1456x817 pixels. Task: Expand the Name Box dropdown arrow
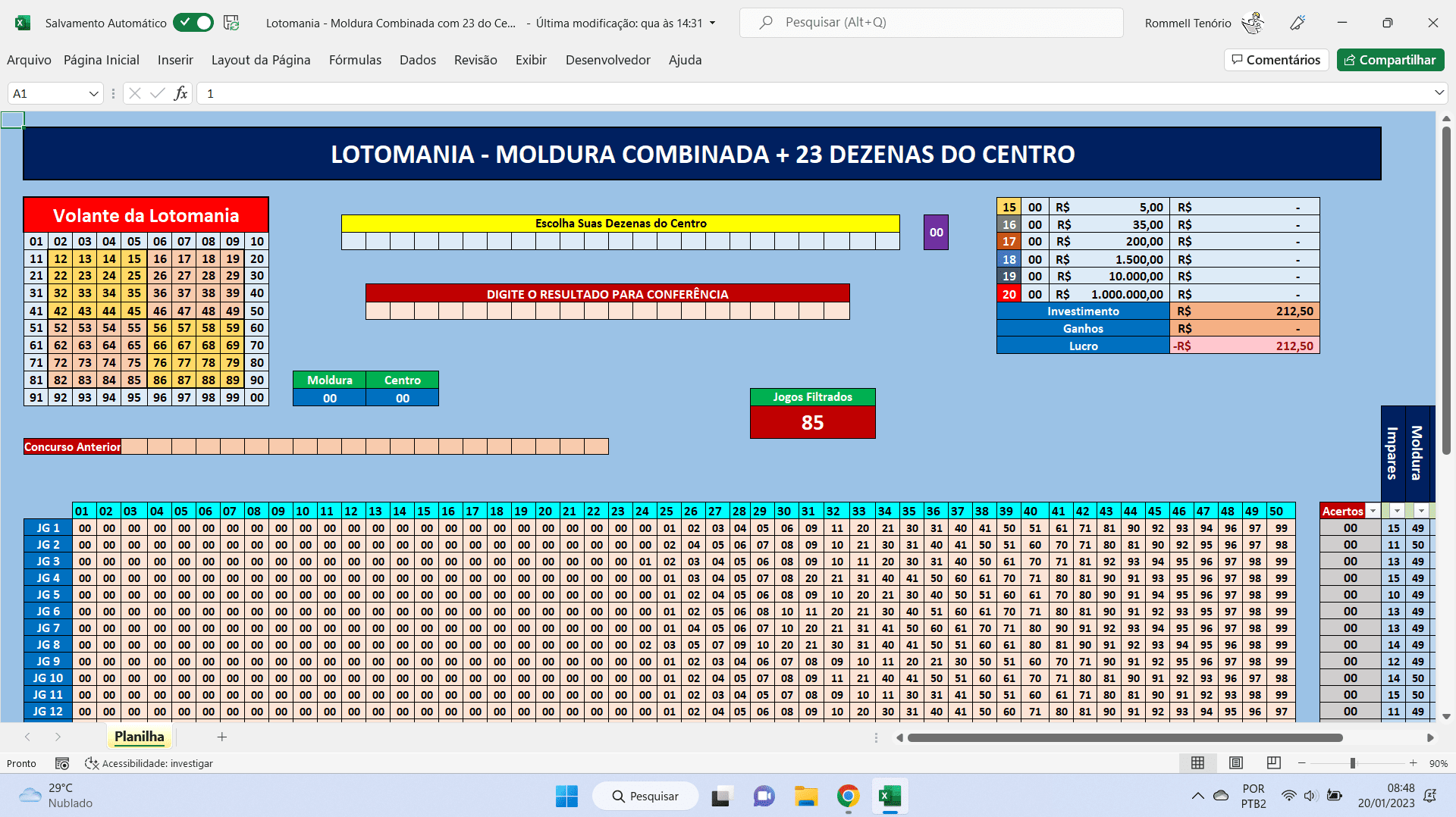[94, 93]
